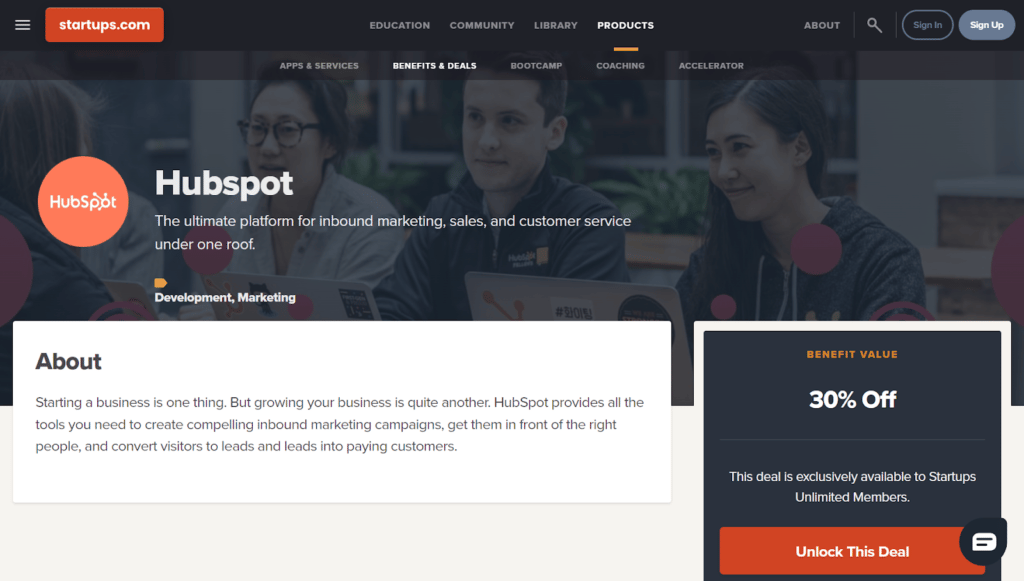Open the Community menu
The width and height of the screenshot is (1024, 581).
(482, 25)
